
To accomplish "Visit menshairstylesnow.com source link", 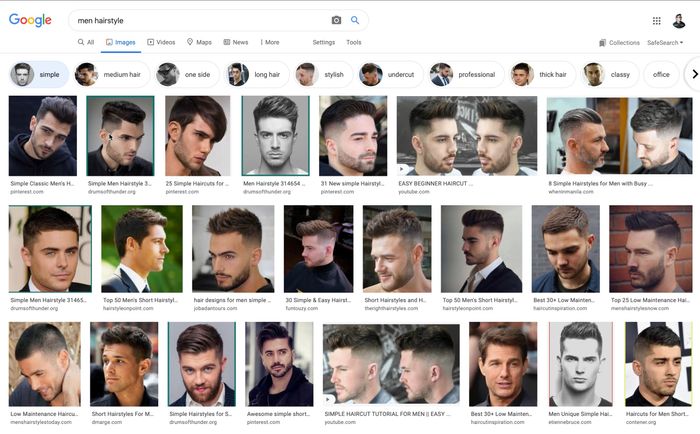I will [x=640, y=308].
